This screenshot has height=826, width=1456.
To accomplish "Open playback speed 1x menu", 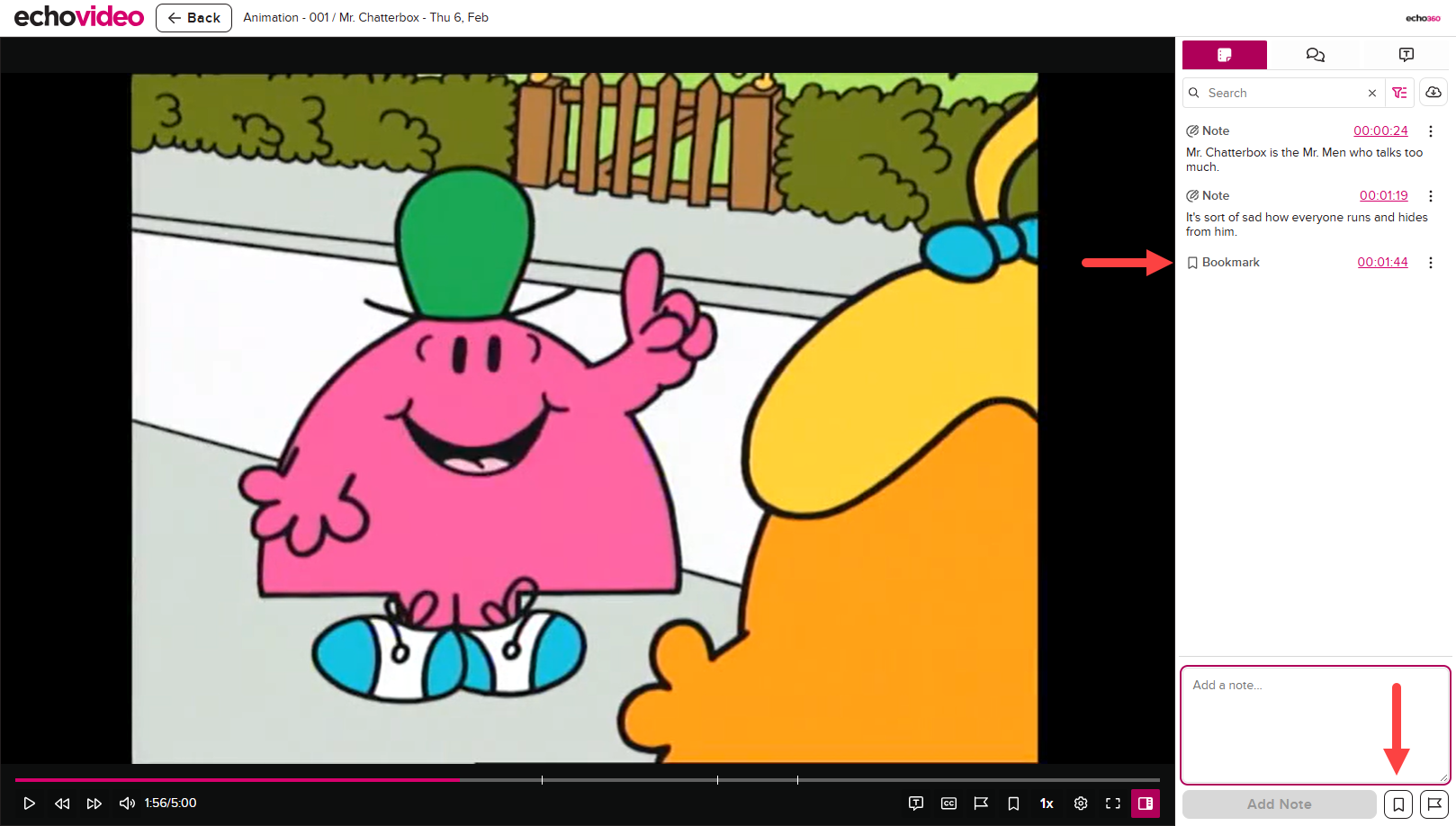I will [x=1047, y=804].
